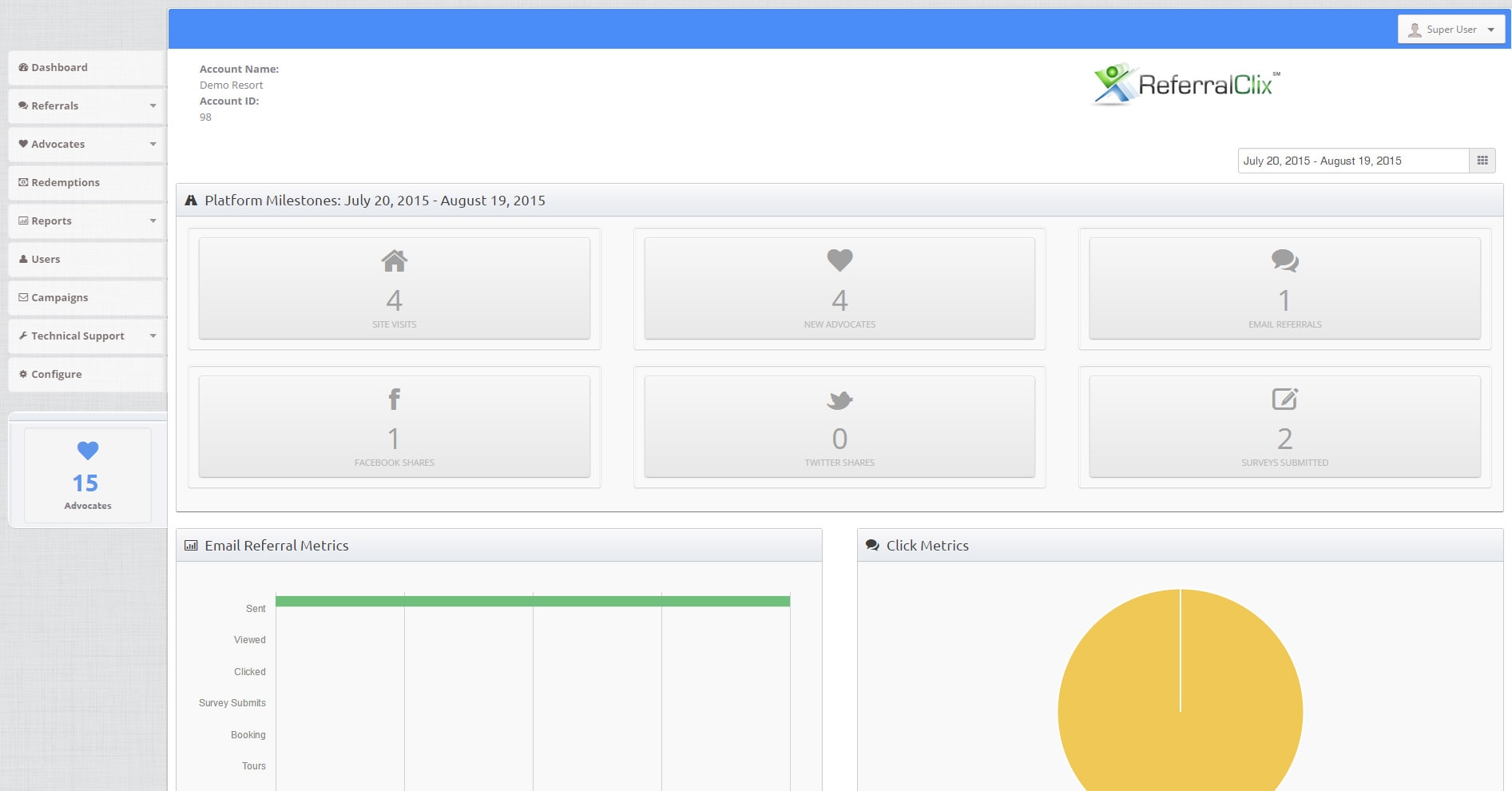The width and height of the screenshot is (1512, 791).
Task: Click the 15 Advocates counter number
Action: coord(85,484)
